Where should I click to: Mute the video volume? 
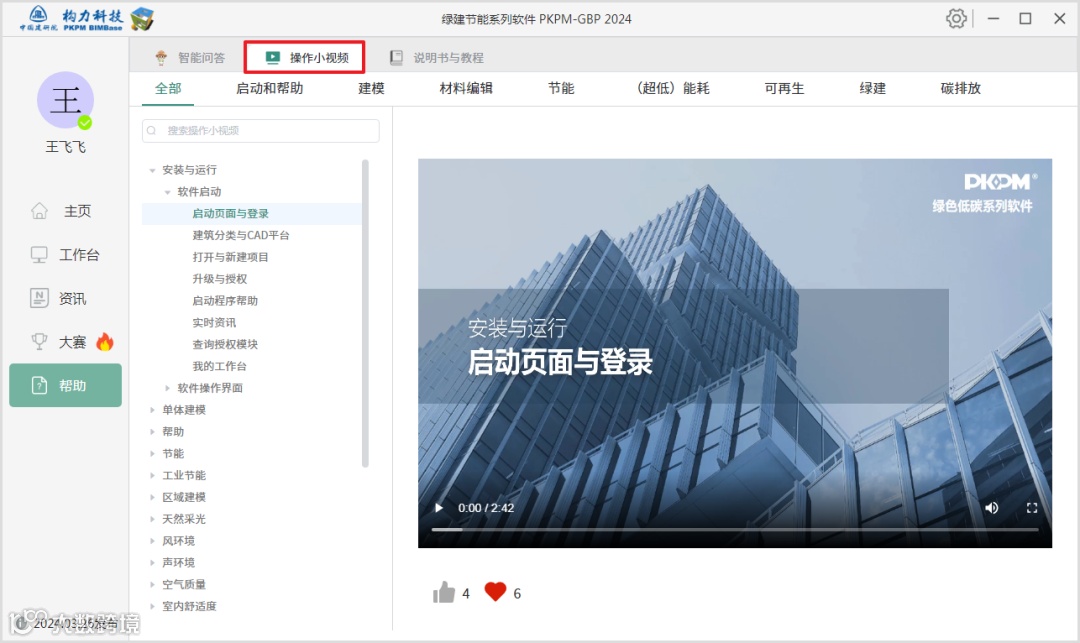click(x=991, y=508)
